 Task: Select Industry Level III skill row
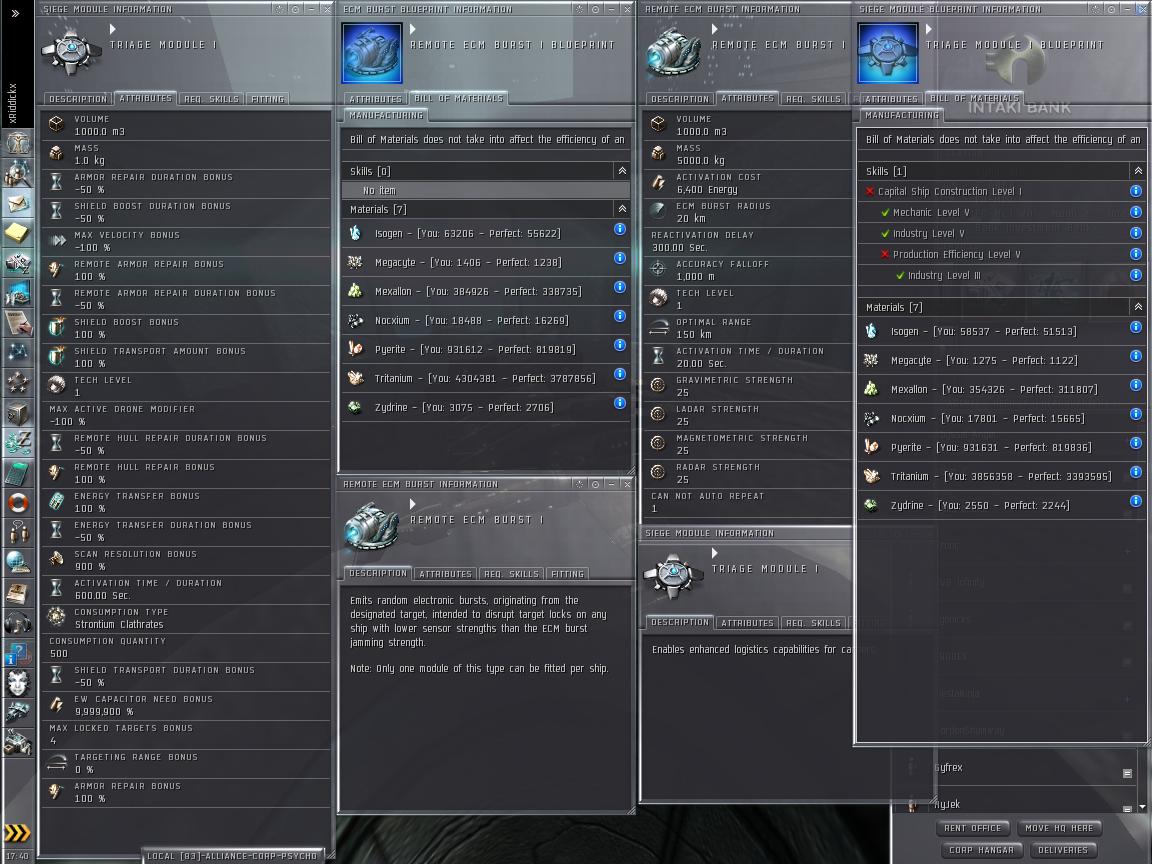point(1002,276)
